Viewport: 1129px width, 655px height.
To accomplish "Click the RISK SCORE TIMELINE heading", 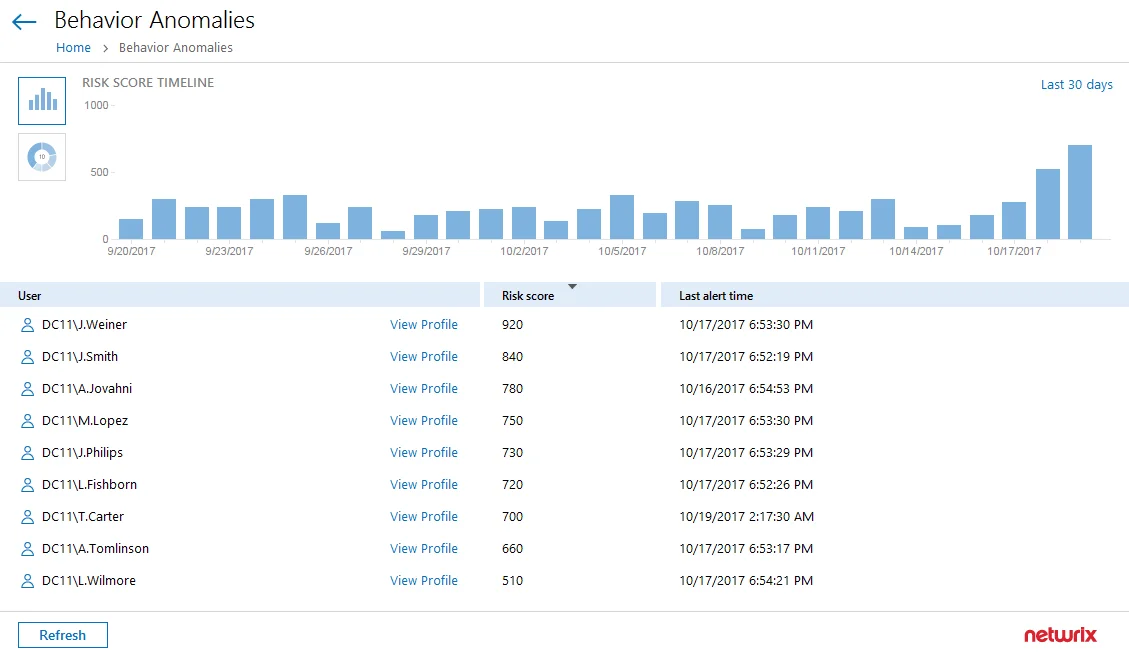I will point(148,83).
